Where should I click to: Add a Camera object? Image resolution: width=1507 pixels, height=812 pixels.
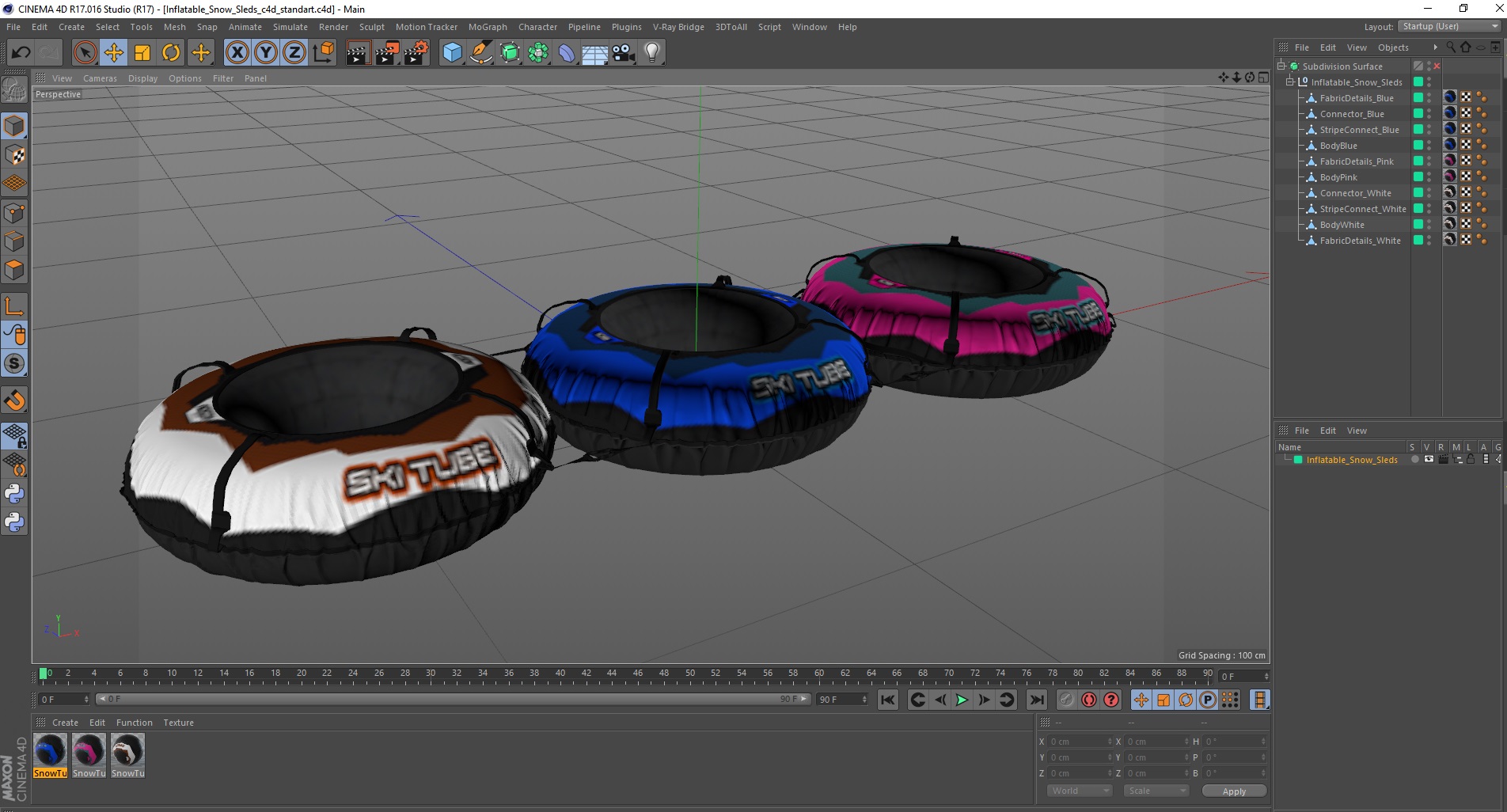click(624, 53)
